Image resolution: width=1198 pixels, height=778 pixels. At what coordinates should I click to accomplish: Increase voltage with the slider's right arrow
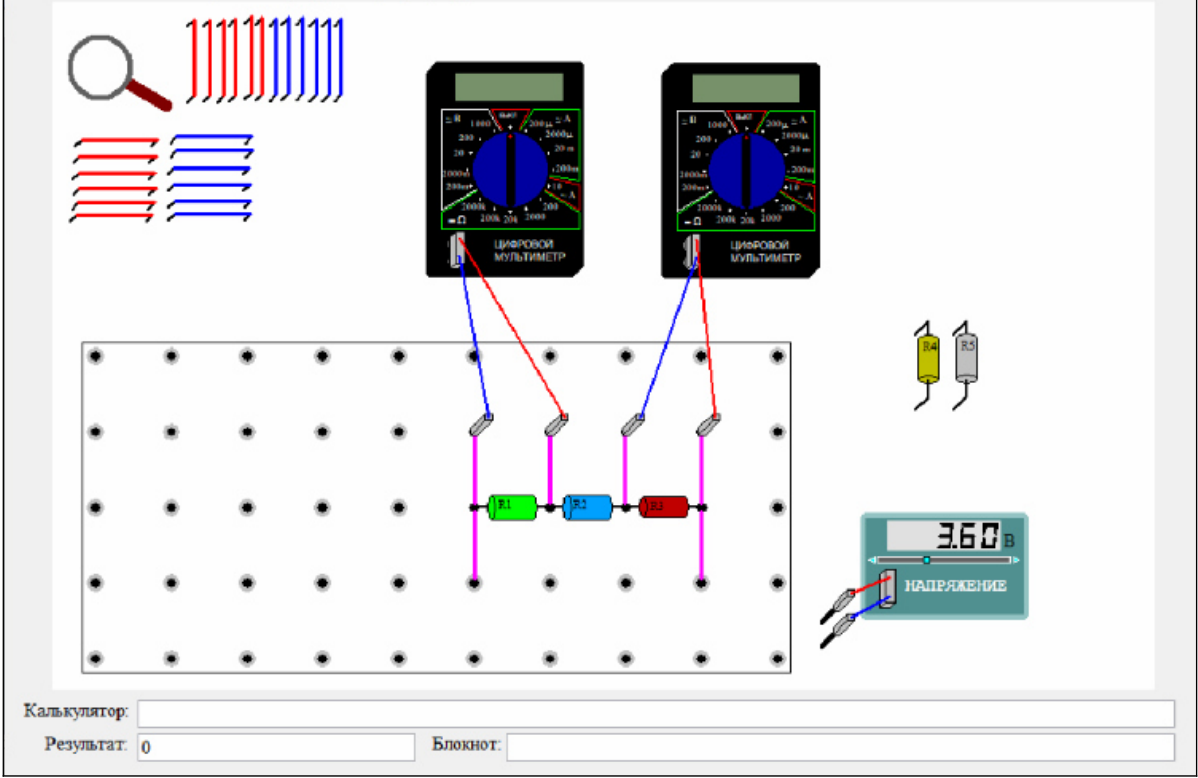click(x=1015, y=560)
